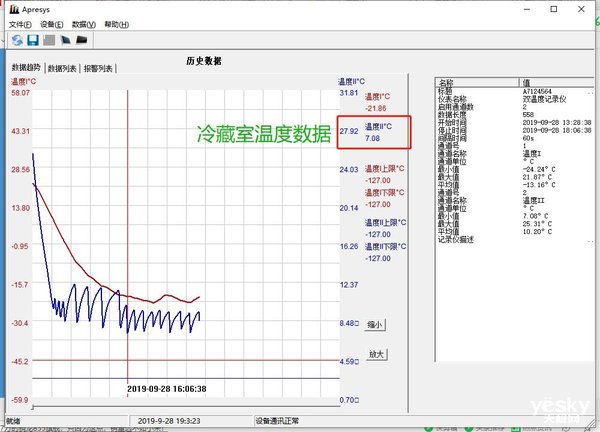600x432 pixels.
Task: Click the status bar time 2019-9-28 19:3:23
Action: coord(169,421)
